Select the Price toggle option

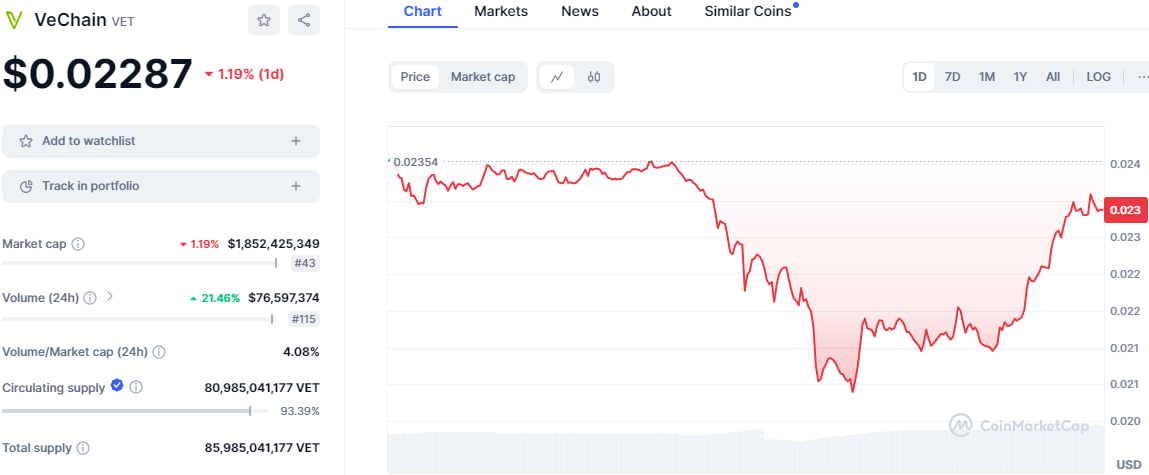tap(415, 77)
